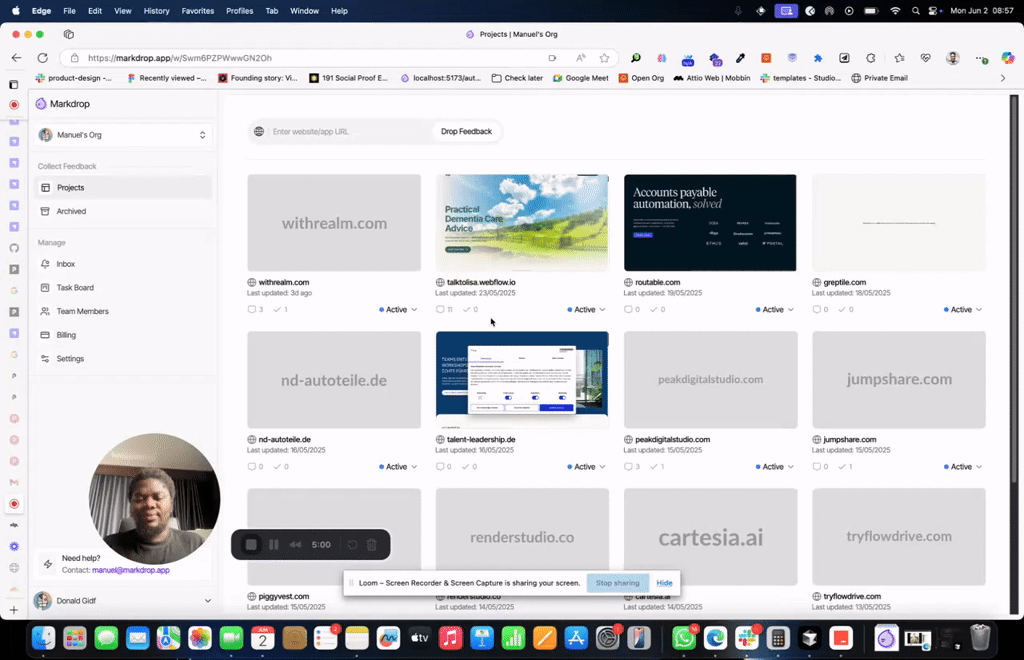Image resolution: width=1024 pixels, height=660 pixels.
Task: Open Spotlight search in menu bar
Action: coord(916,10)
